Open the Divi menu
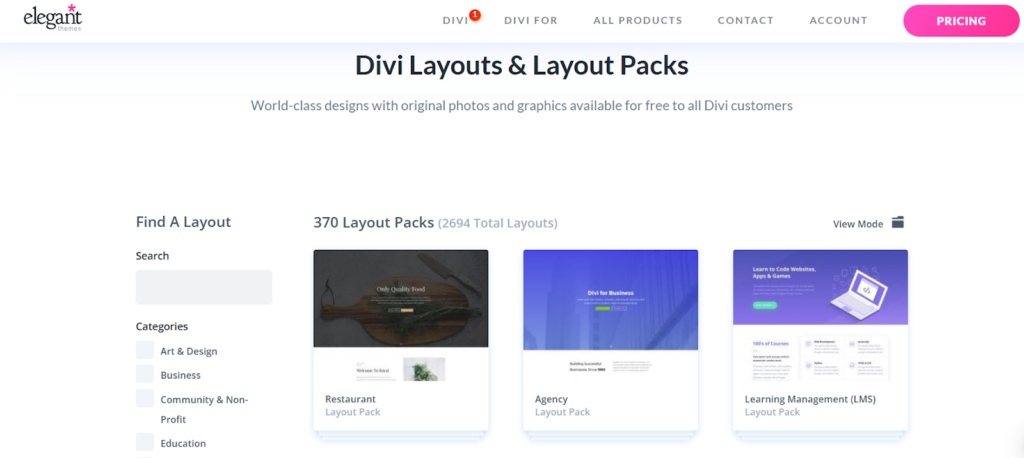This screenshot has width=1024, height=458. [455, 21]
